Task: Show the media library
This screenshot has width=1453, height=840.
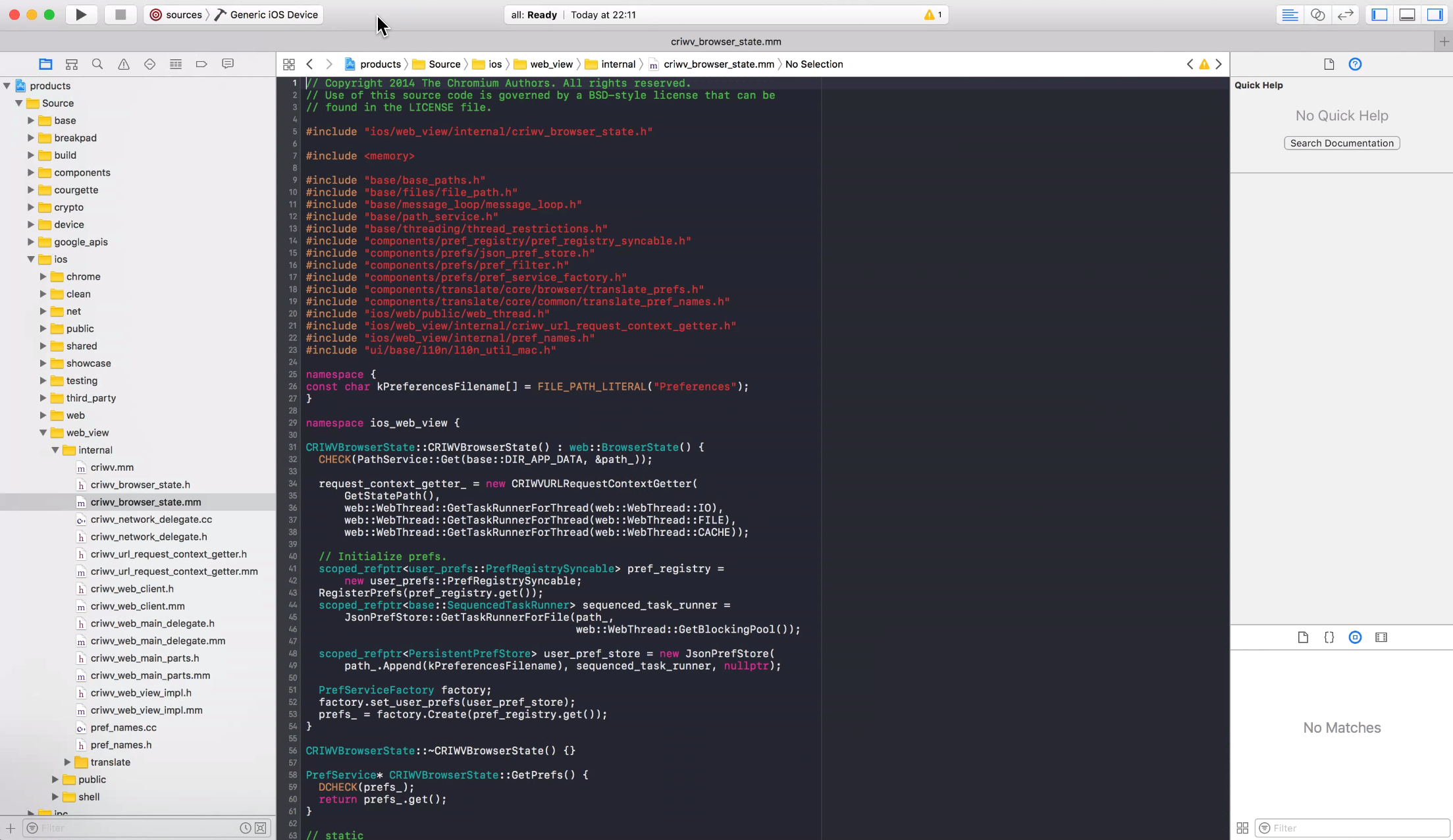Action: [1381, 637]
